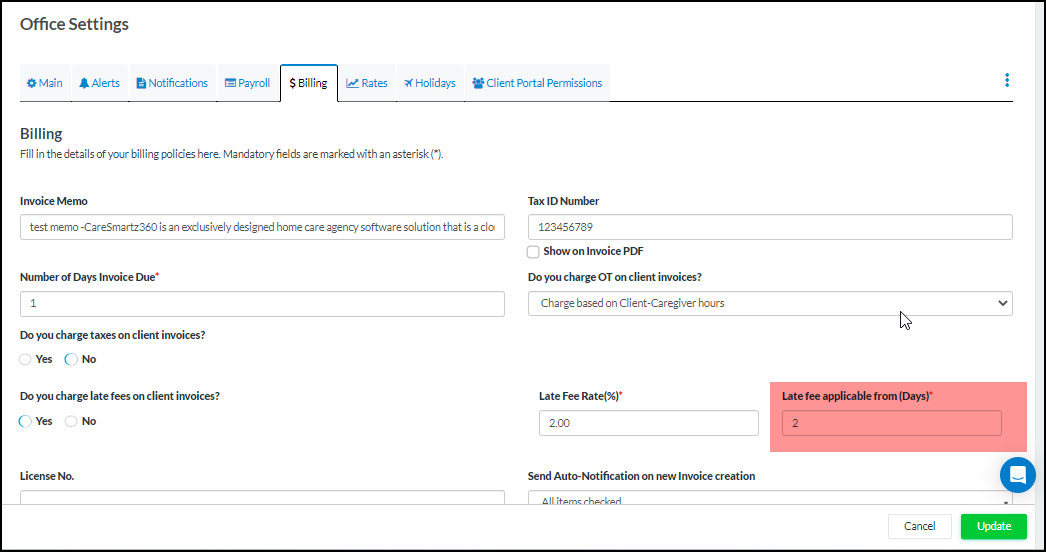Screen dimensions: 1046x552
Task: Click the Cancel button
Action: tap(919, 526)
